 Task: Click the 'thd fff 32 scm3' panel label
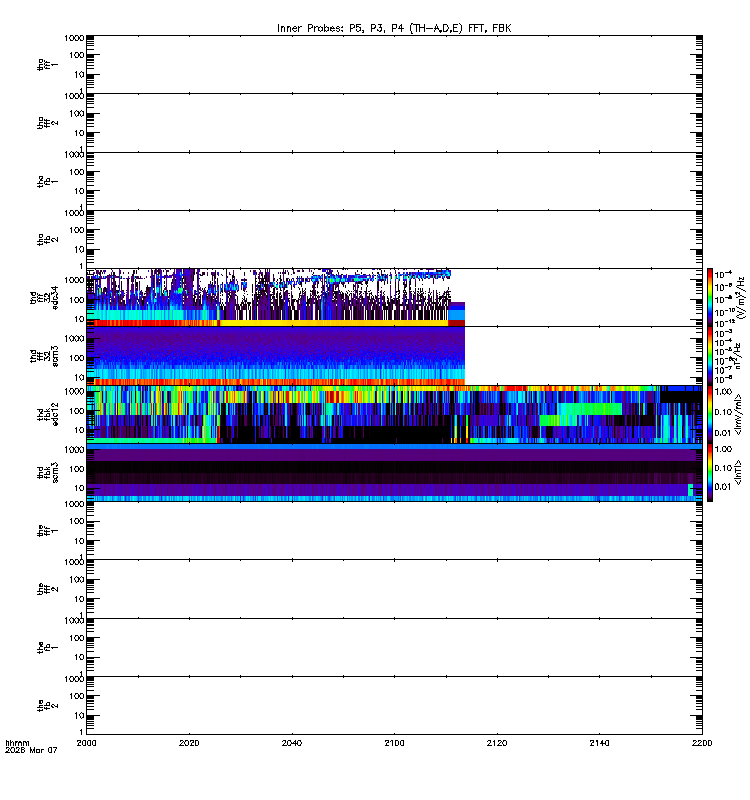44,356
